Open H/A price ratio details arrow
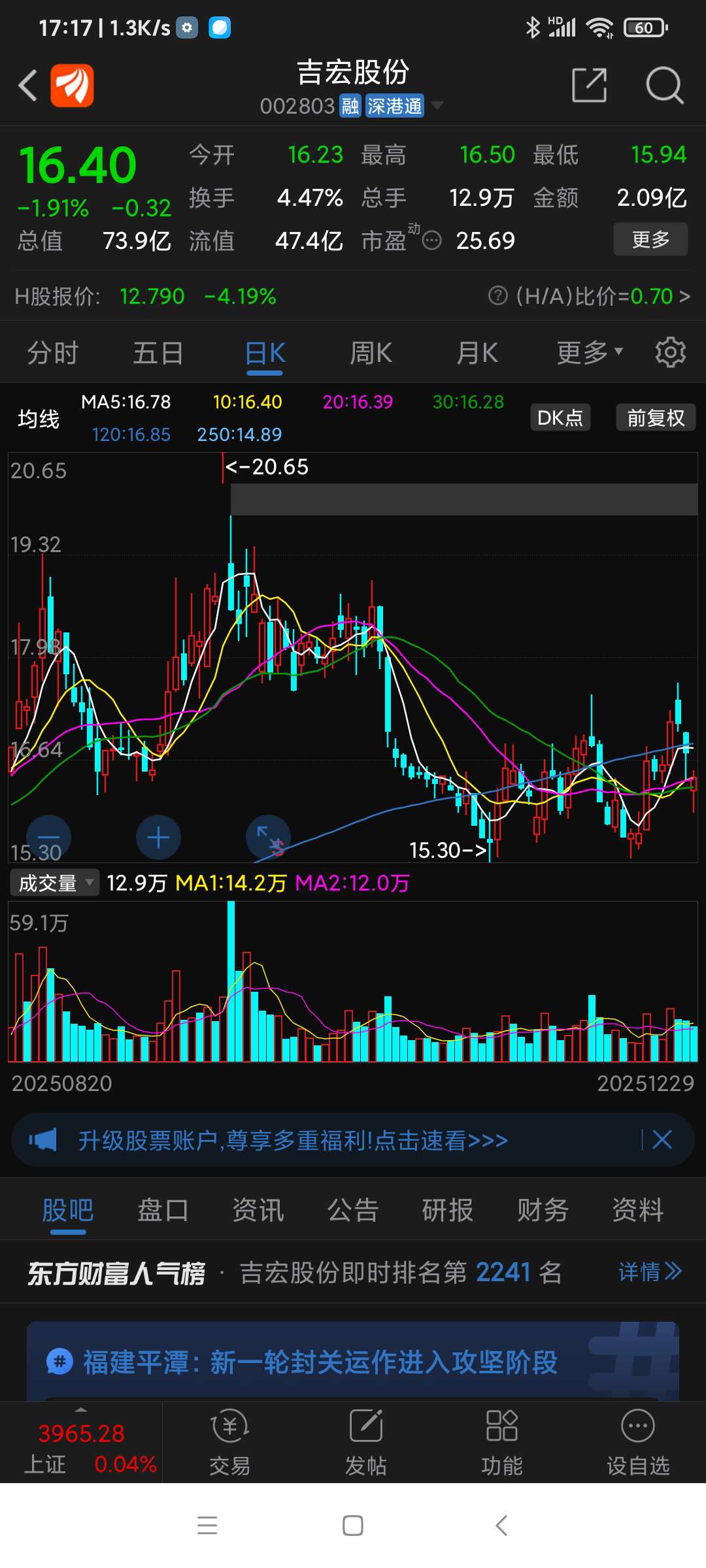Image resolution: width=706 pixels, height=1568 pixels. pyautogui.click(x=684, y=297)
